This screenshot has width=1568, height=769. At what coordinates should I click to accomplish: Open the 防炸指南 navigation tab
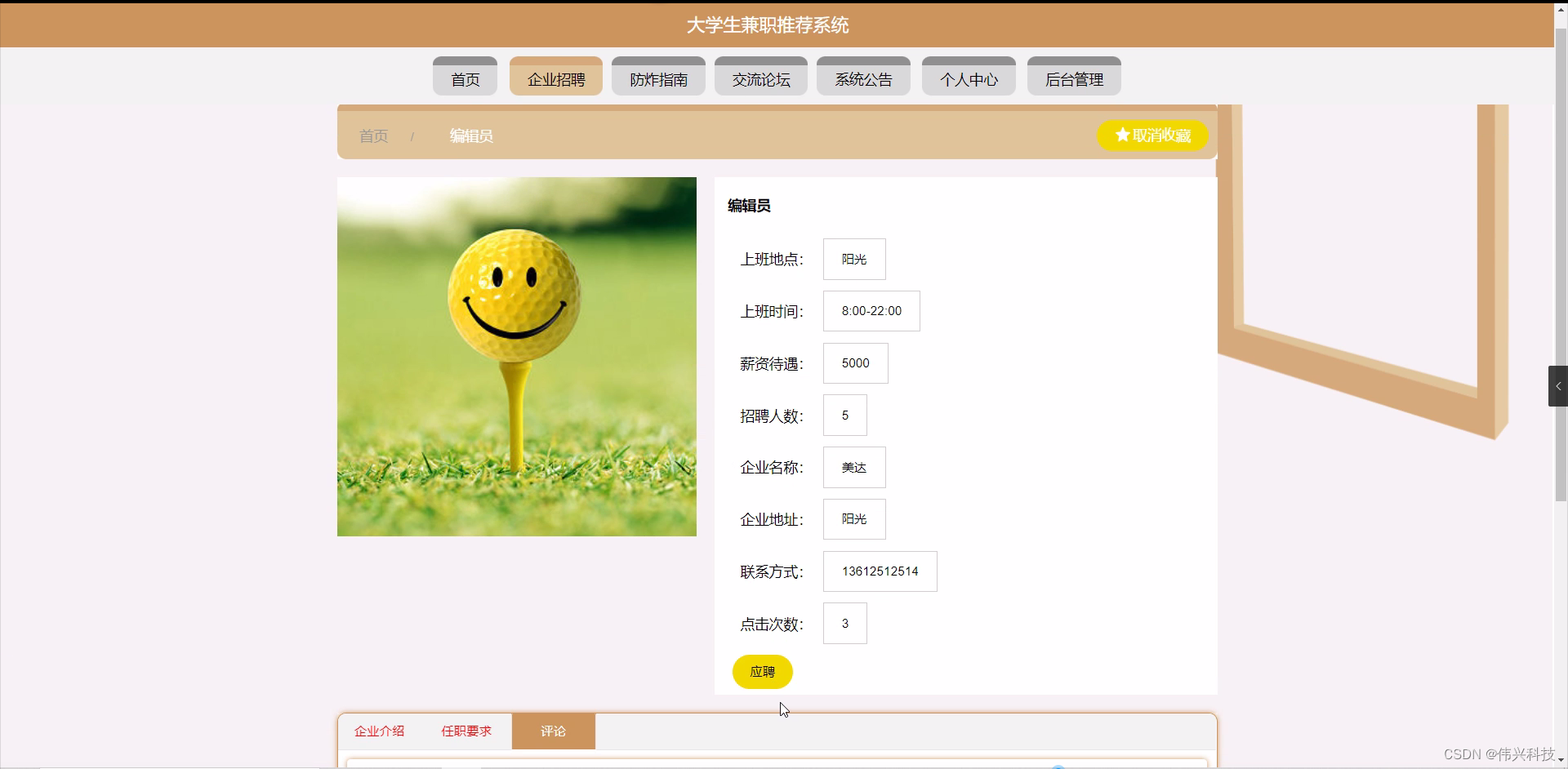click(x=658, y=78)
